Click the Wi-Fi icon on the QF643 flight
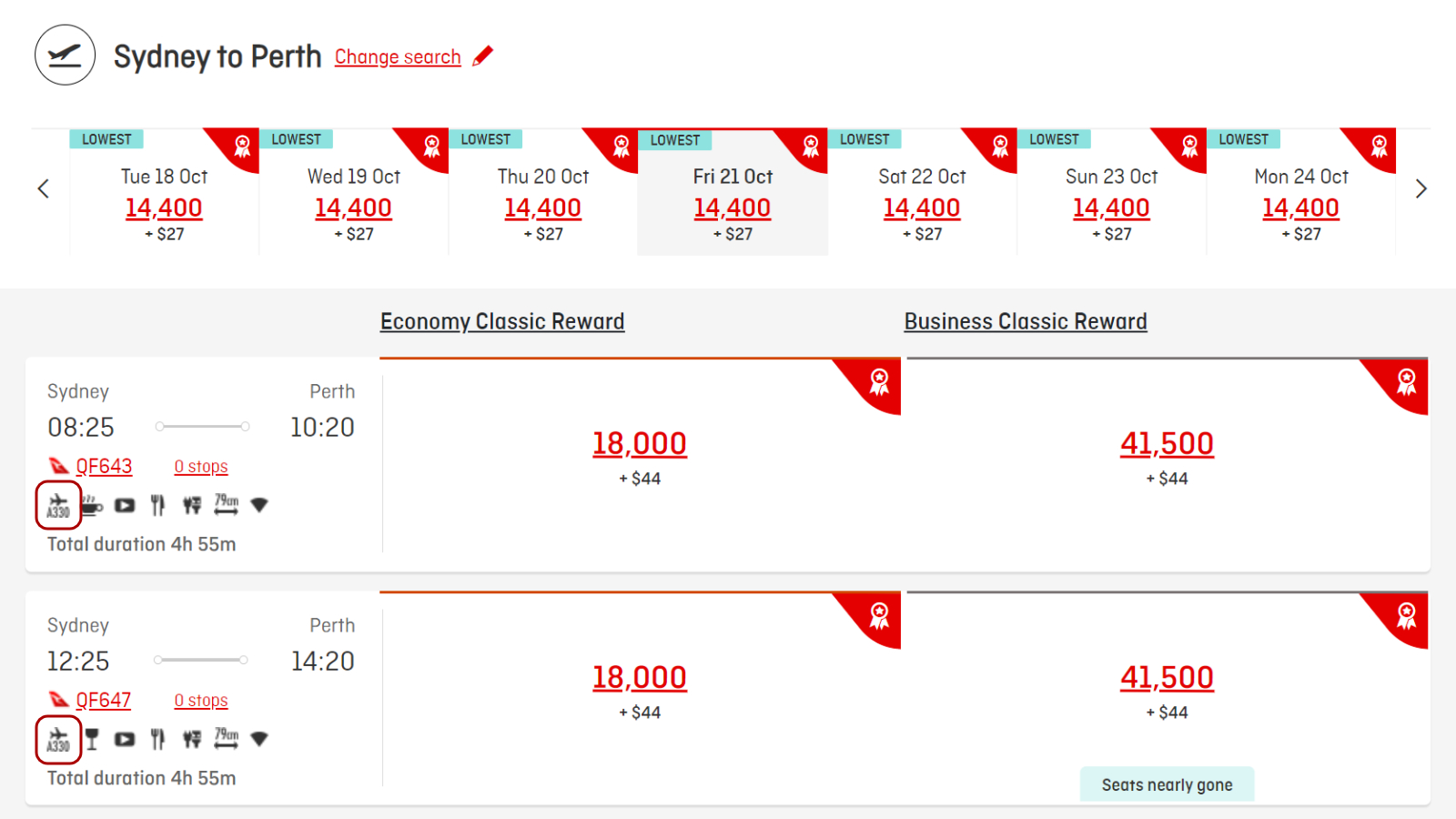This screenshot has height=819, width=1456. coord(259,505)
